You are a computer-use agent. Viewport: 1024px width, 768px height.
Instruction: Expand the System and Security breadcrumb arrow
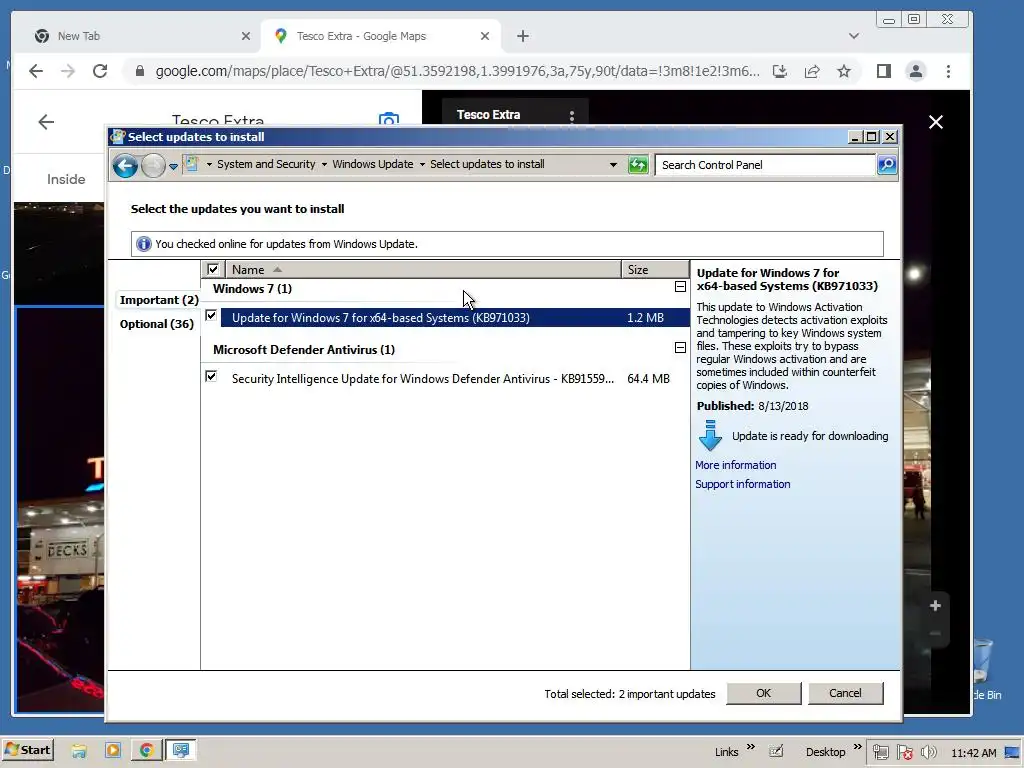(x=324, y=165)
